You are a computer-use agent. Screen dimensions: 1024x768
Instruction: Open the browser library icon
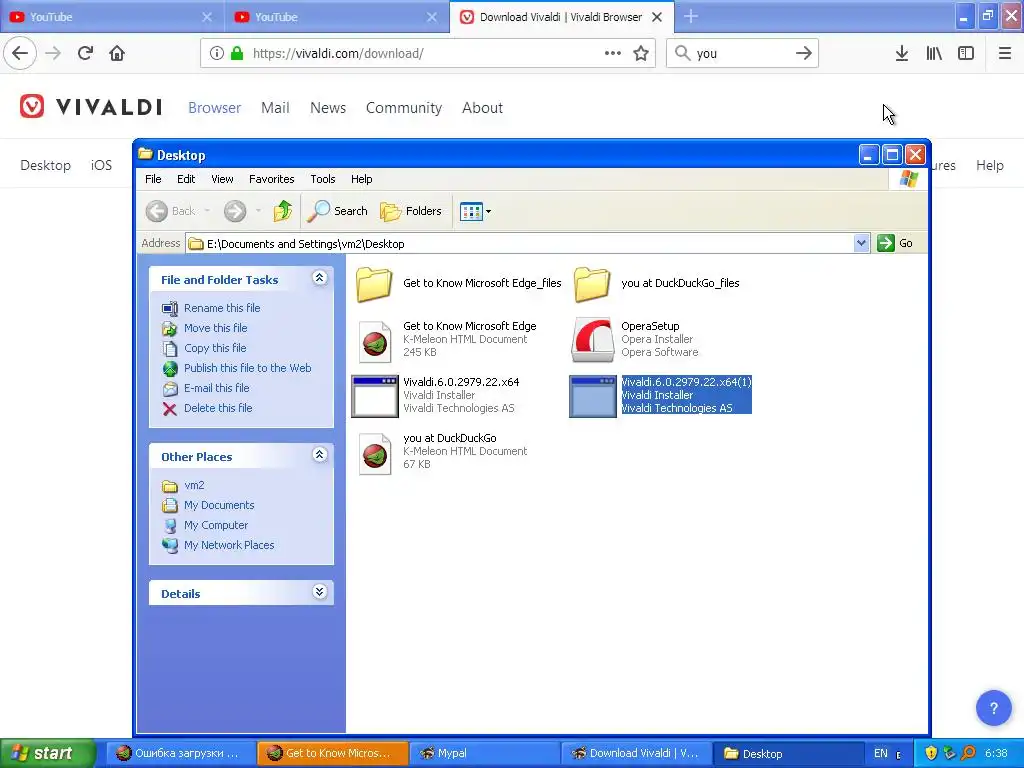934,53
